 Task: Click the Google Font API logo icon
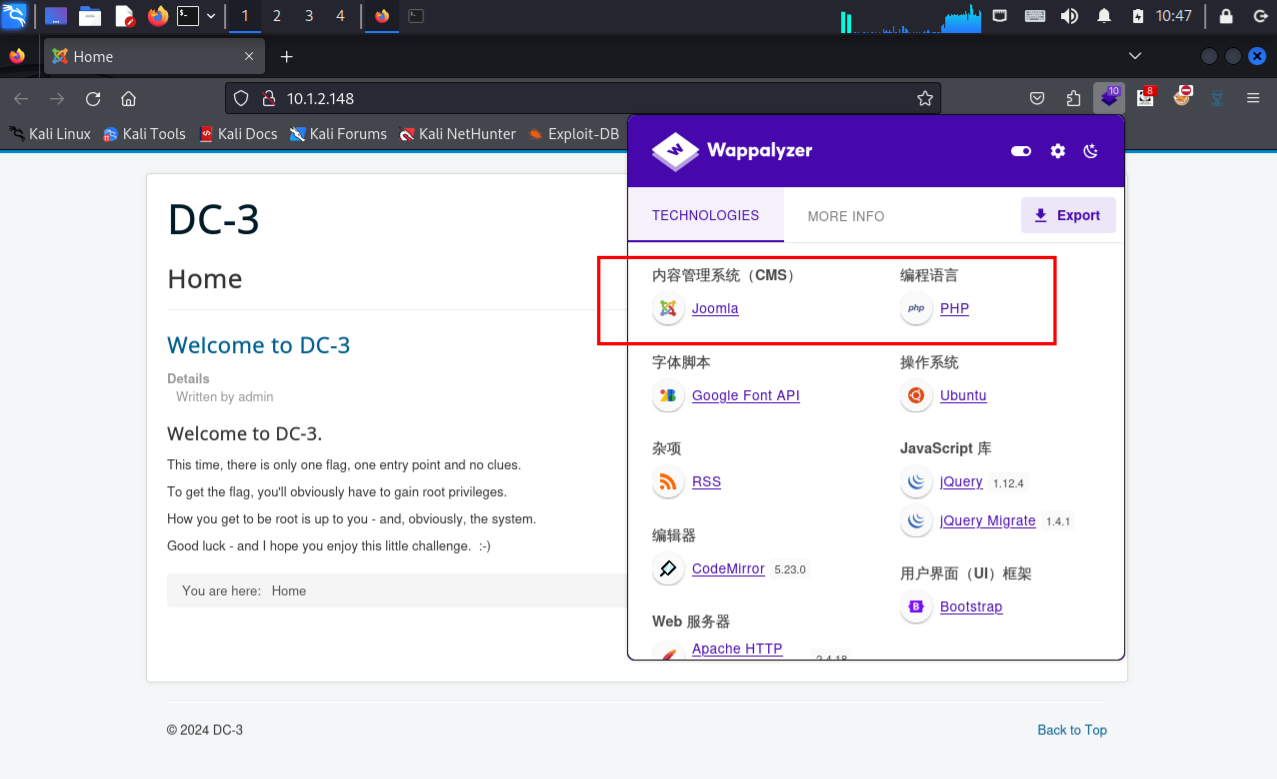coord(668,395)
